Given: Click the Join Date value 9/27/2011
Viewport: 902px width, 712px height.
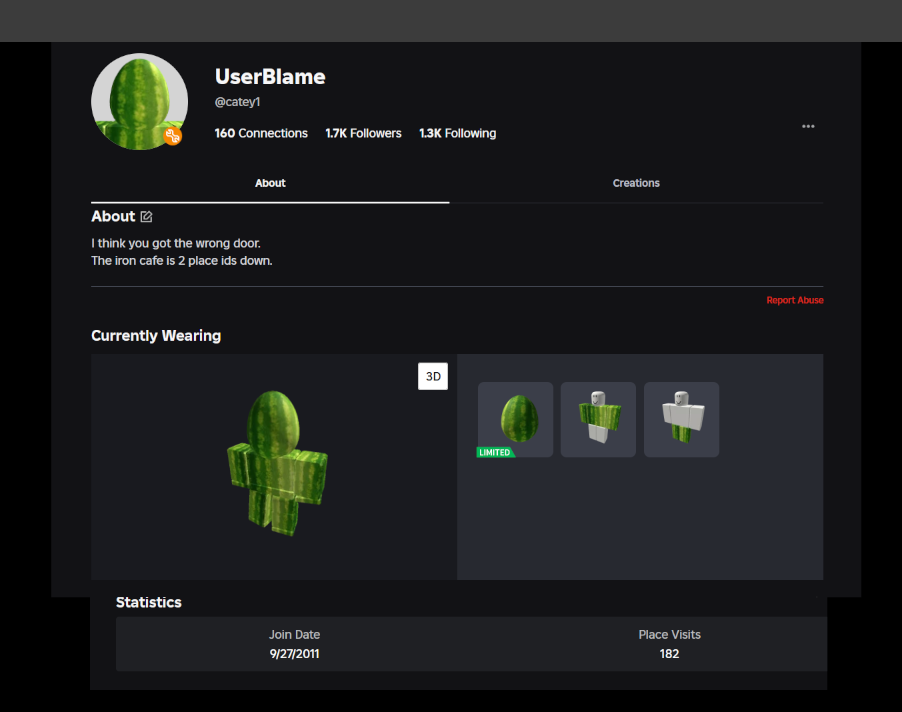Looking at the screenshot, I should [295, 654].
